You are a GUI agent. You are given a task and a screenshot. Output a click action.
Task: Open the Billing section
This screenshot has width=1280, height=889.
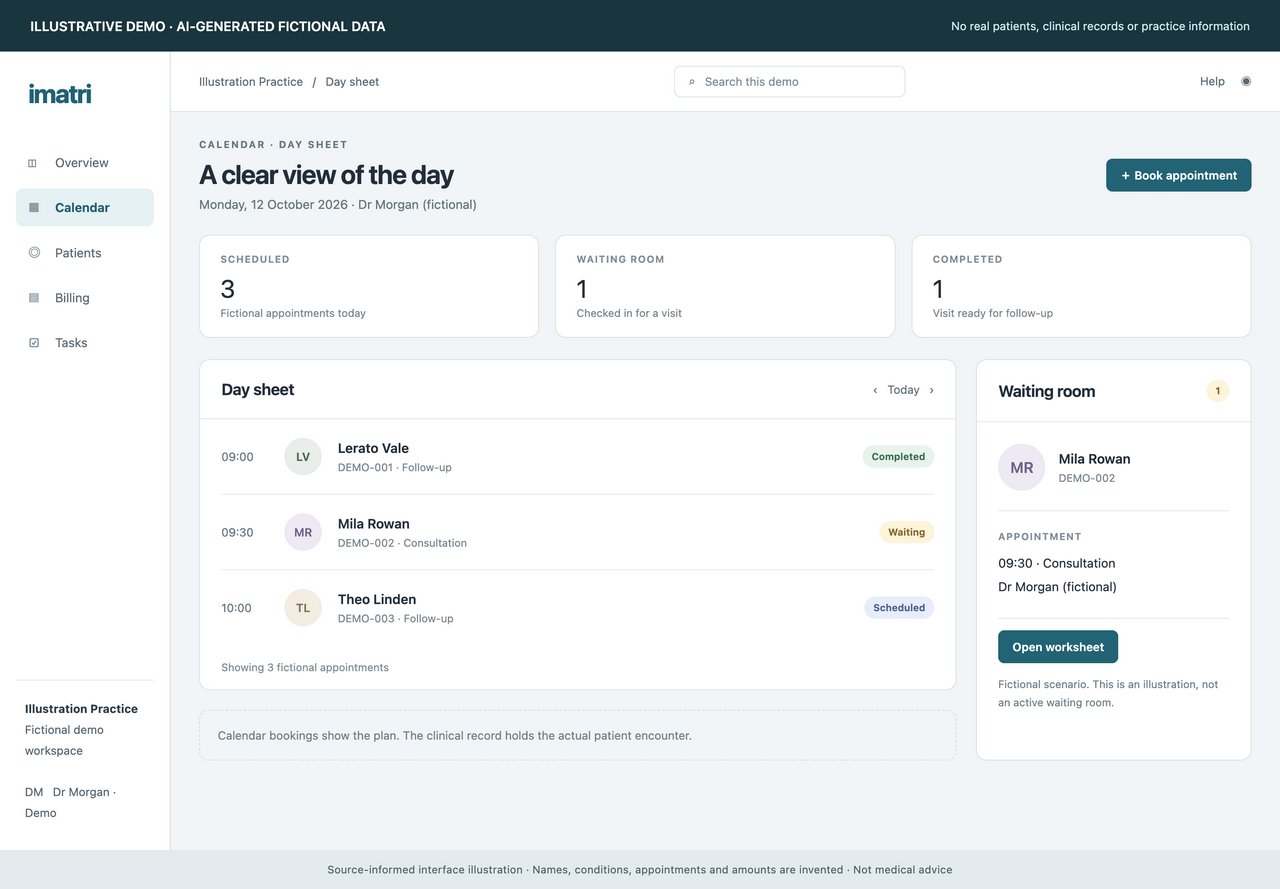point(85,298)
